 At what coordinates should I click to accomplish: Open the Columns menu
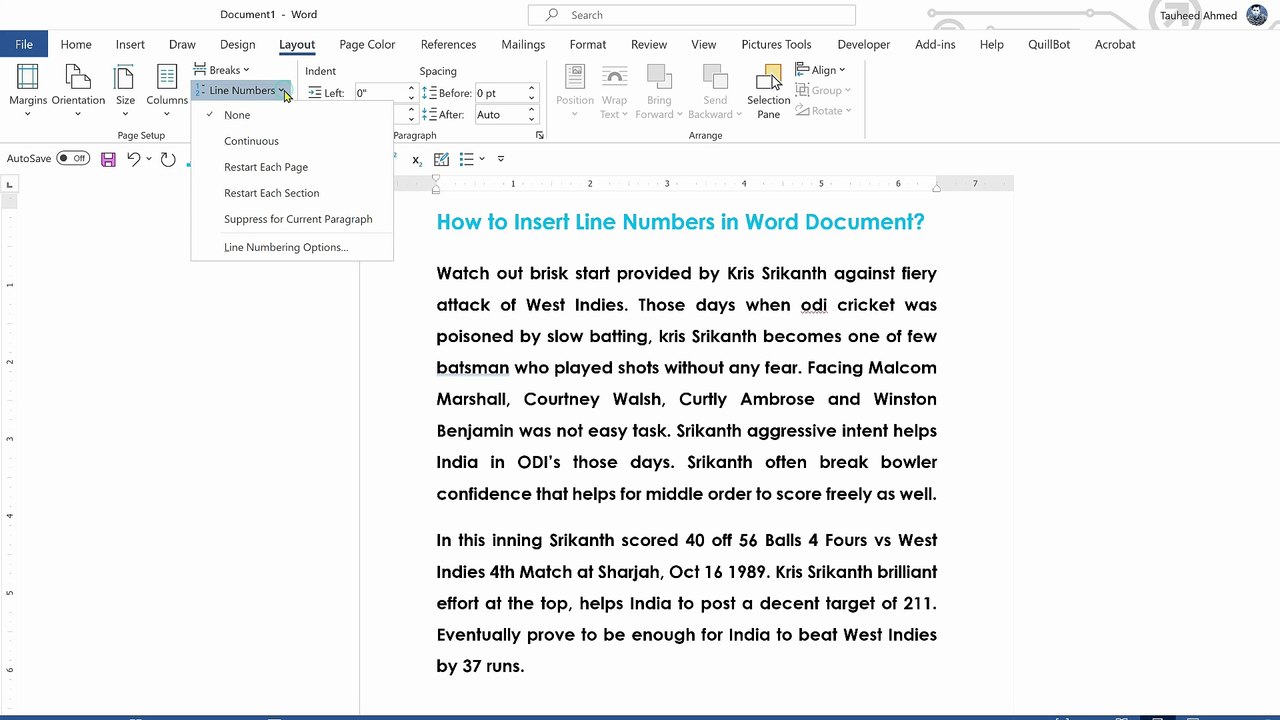(167, 89)
